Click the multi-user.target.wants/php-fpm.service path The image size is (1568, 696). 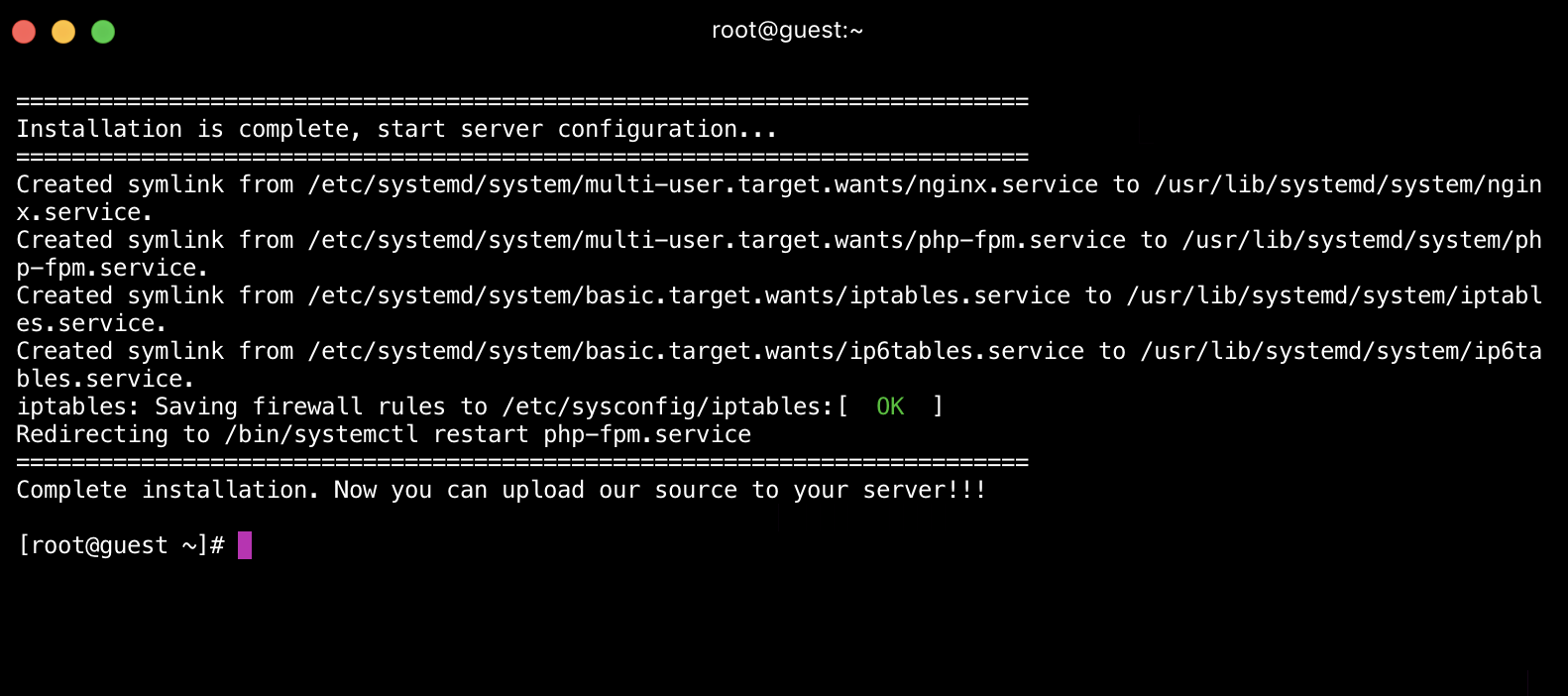pos(717,240)
